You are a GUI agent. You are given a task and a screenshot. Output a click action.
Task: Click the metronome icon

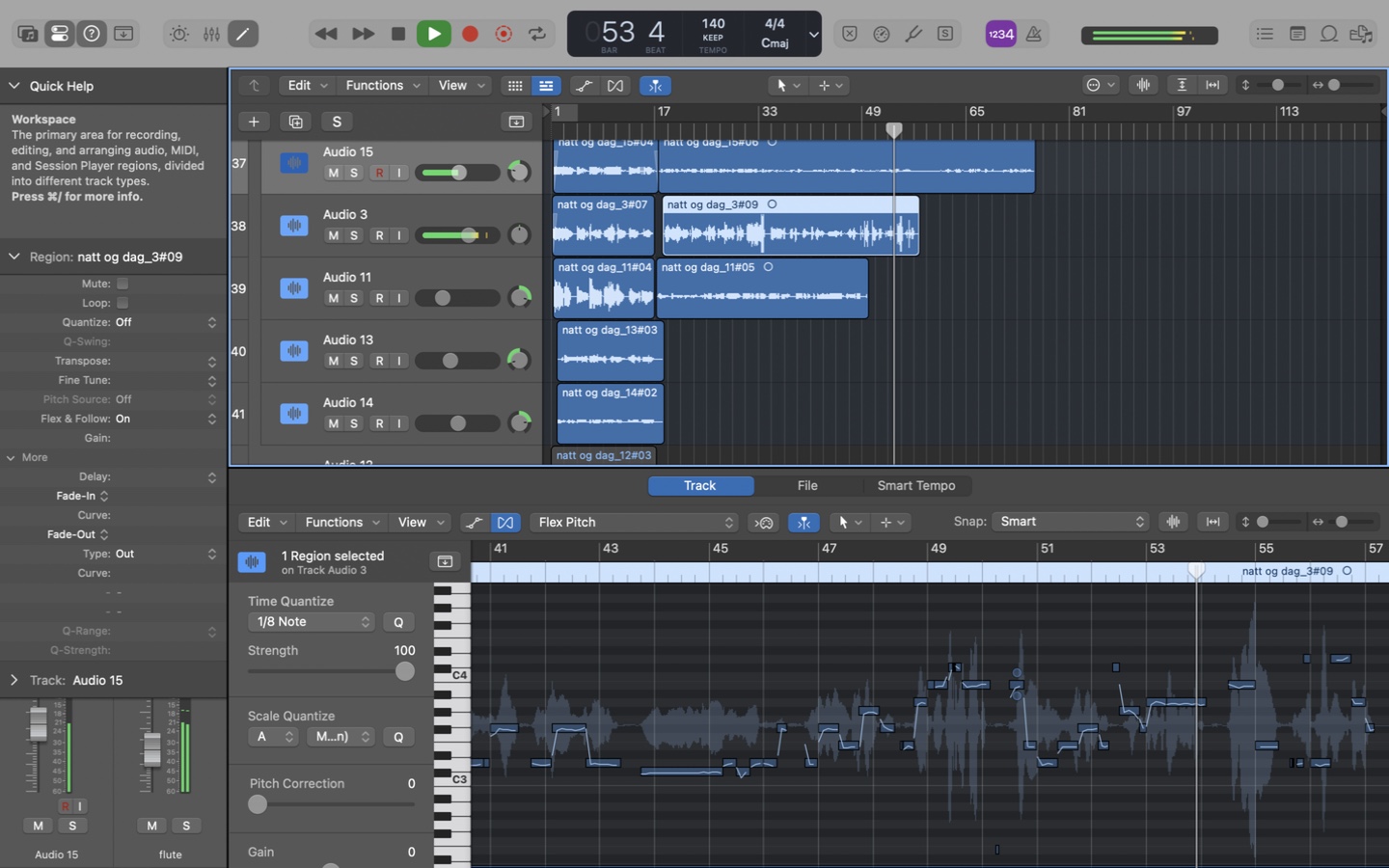(x=1033, y=34)
